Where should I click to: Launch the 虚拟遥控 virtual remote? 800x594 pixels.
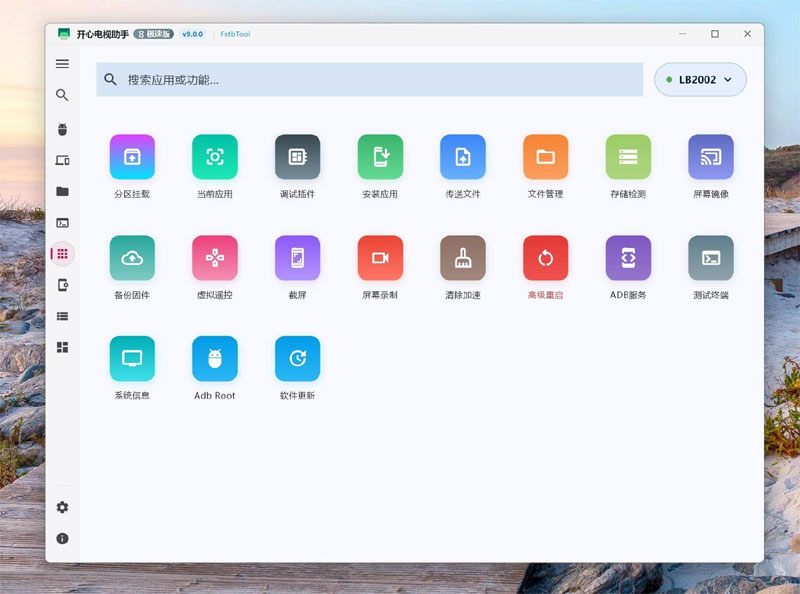(x=215, y=258)
